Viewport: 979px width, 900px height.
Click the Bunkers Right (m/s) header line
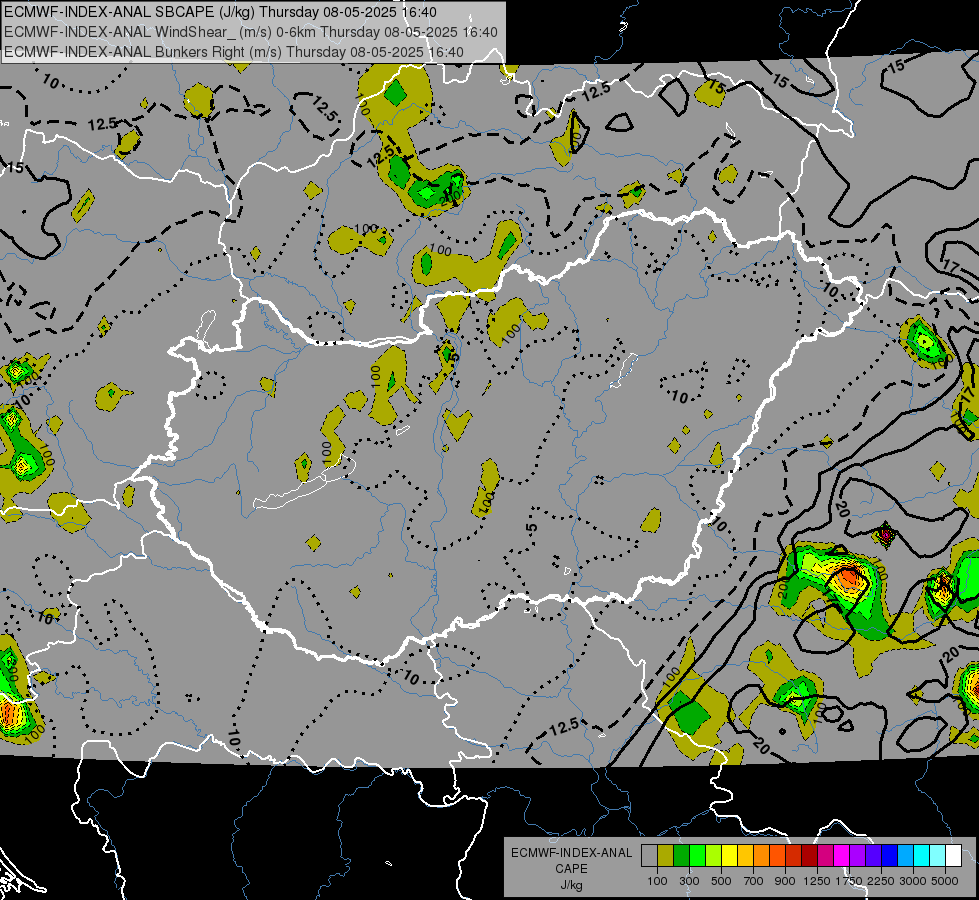click(x=234, y=52)
